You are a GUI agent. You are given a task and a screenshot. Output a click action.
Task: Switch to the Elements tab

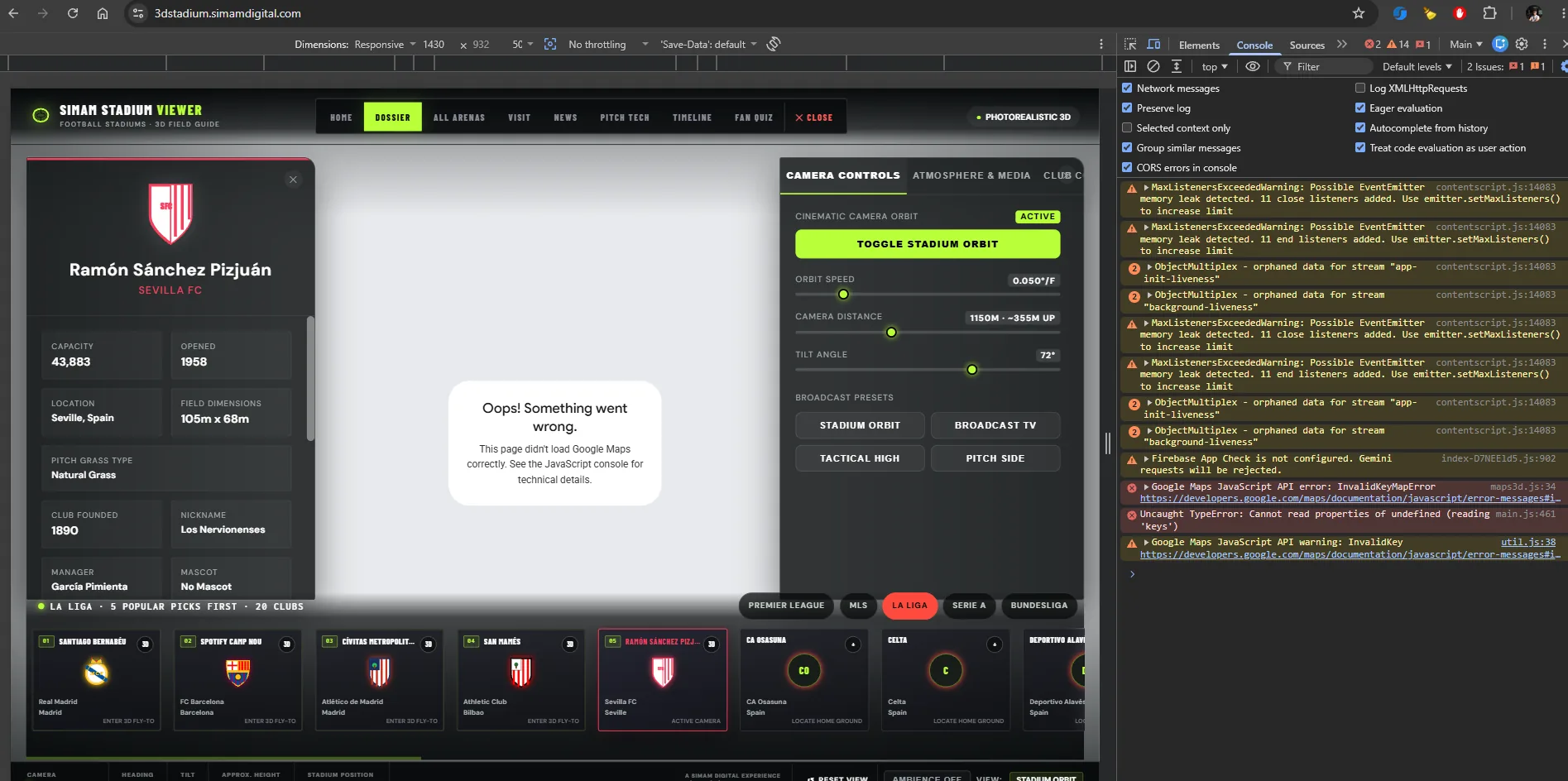[1199, 45]
